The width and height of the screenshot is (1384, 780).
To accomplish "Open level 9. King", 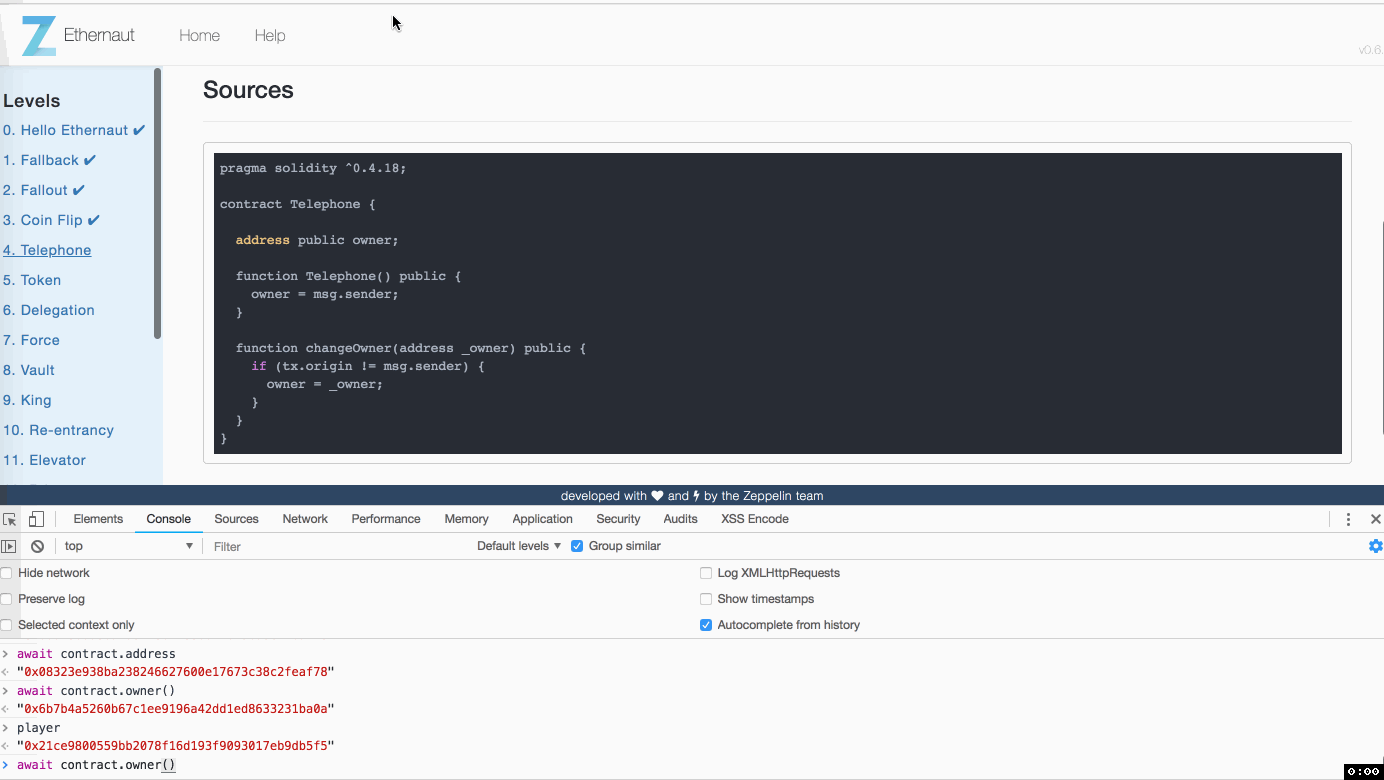I will (27, 400).
